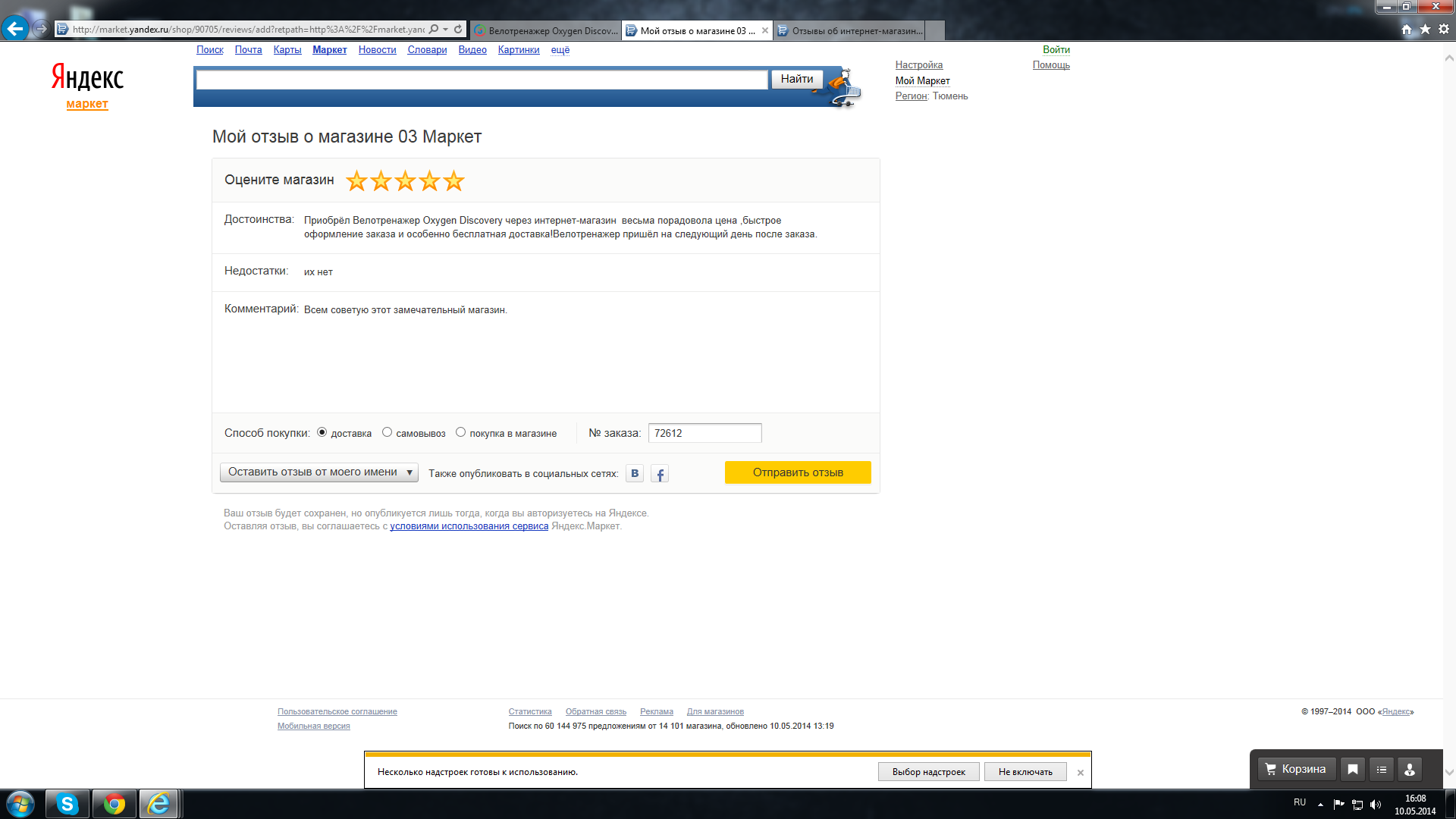The height and width of the screenshot is (819, 1456).
Task: Open the favorites star icon
Action: pos(1426,30)
